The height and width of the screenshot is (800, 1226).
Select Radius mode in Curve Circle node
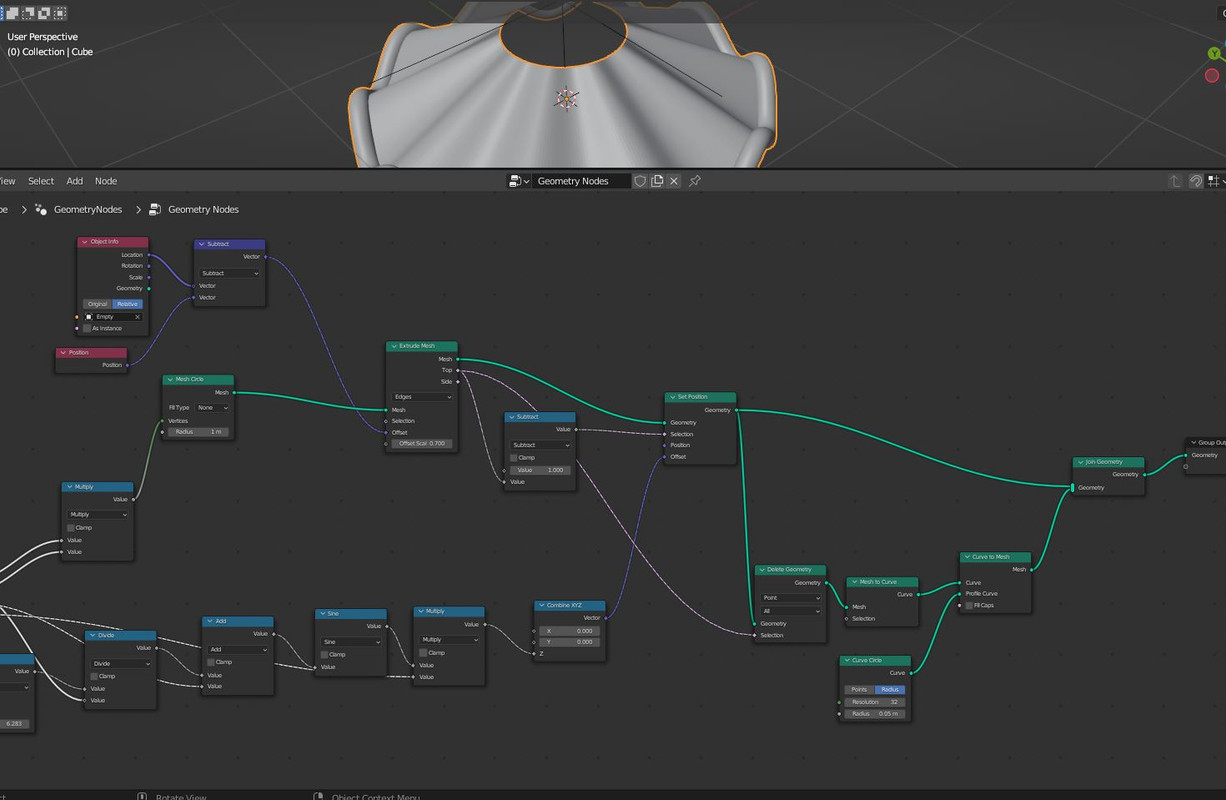890,689
